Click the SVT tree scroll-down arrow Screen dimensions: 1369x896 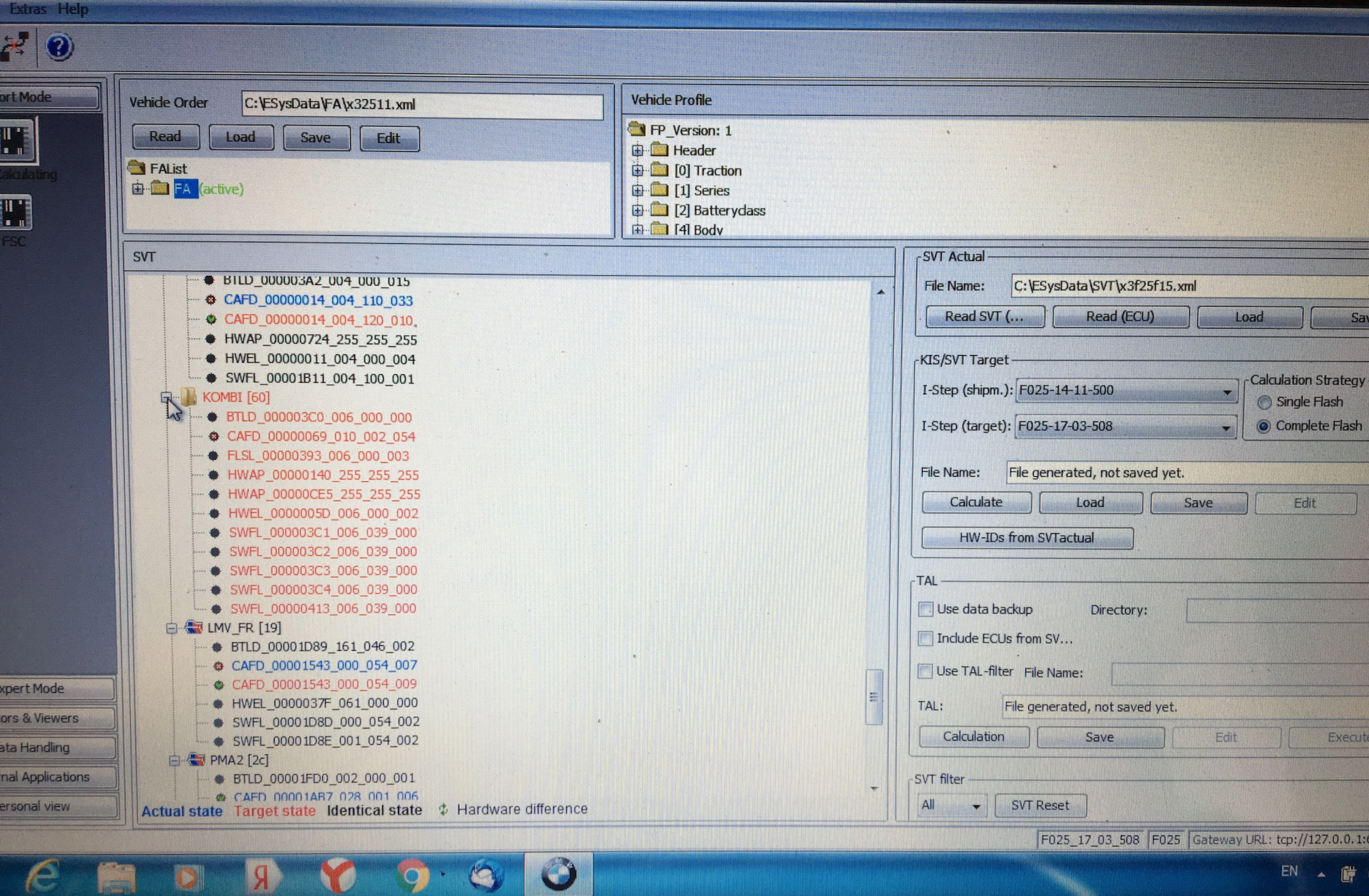(874, 789)
